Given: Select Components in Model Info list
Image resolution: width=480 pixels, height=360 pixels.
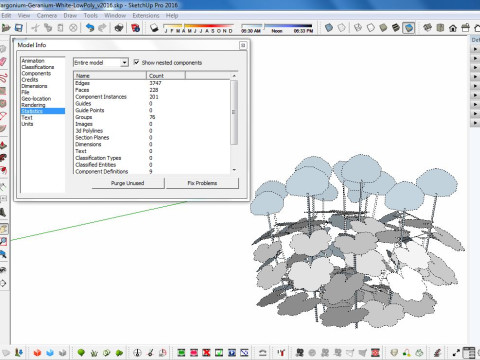Looking at the screenshot, I should 36,73.
